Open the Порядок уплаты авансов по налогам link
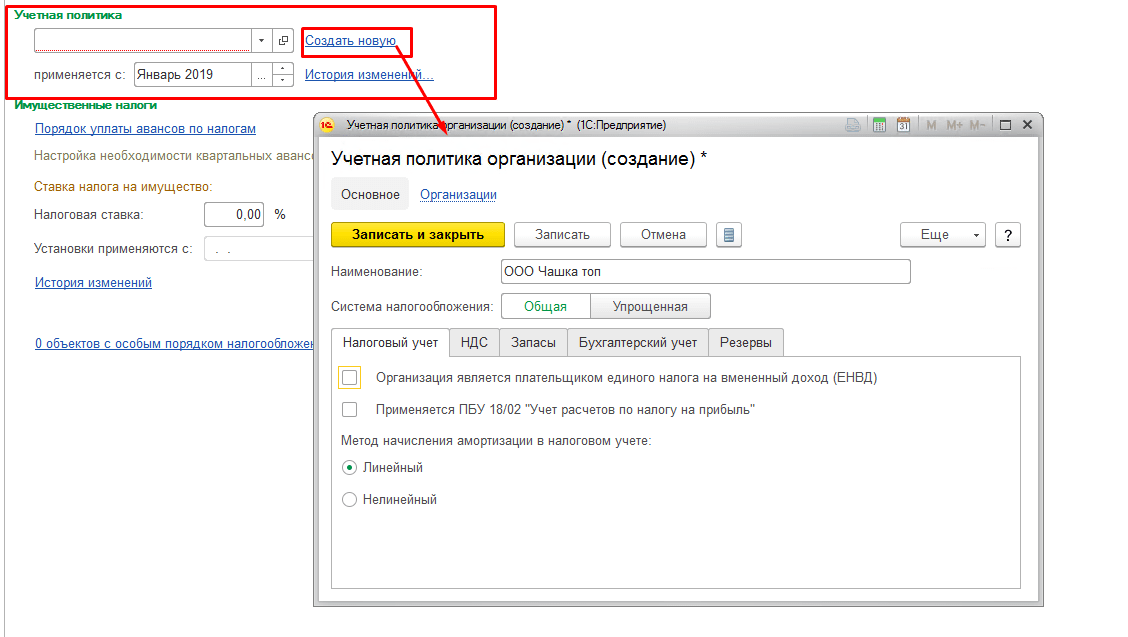This screenshot has height=637, width=1128. tap(145, 129)
